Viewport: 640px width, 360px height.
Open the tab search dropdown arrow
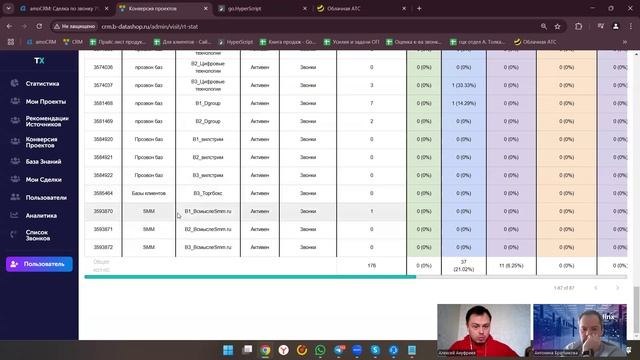click(8, 9)
